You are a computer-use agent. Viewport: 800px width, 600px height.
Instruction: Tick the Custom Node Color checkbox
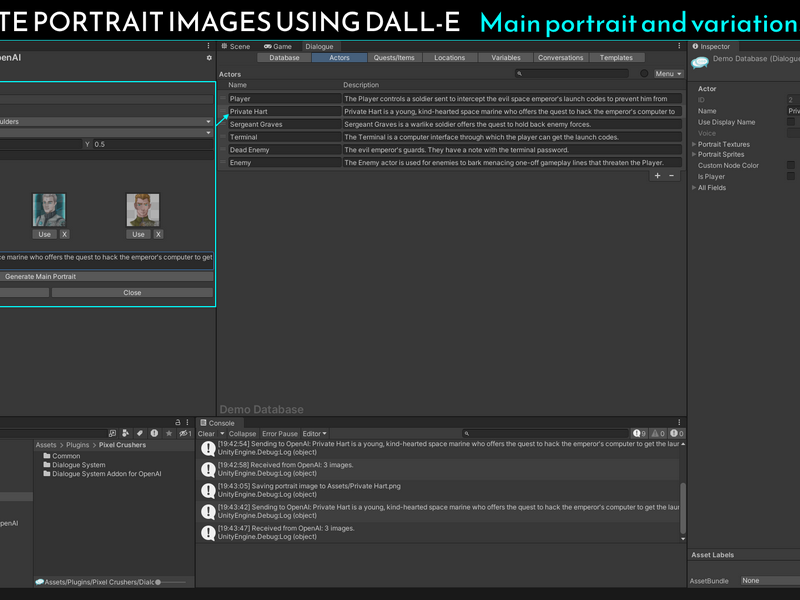pos(791,165)
